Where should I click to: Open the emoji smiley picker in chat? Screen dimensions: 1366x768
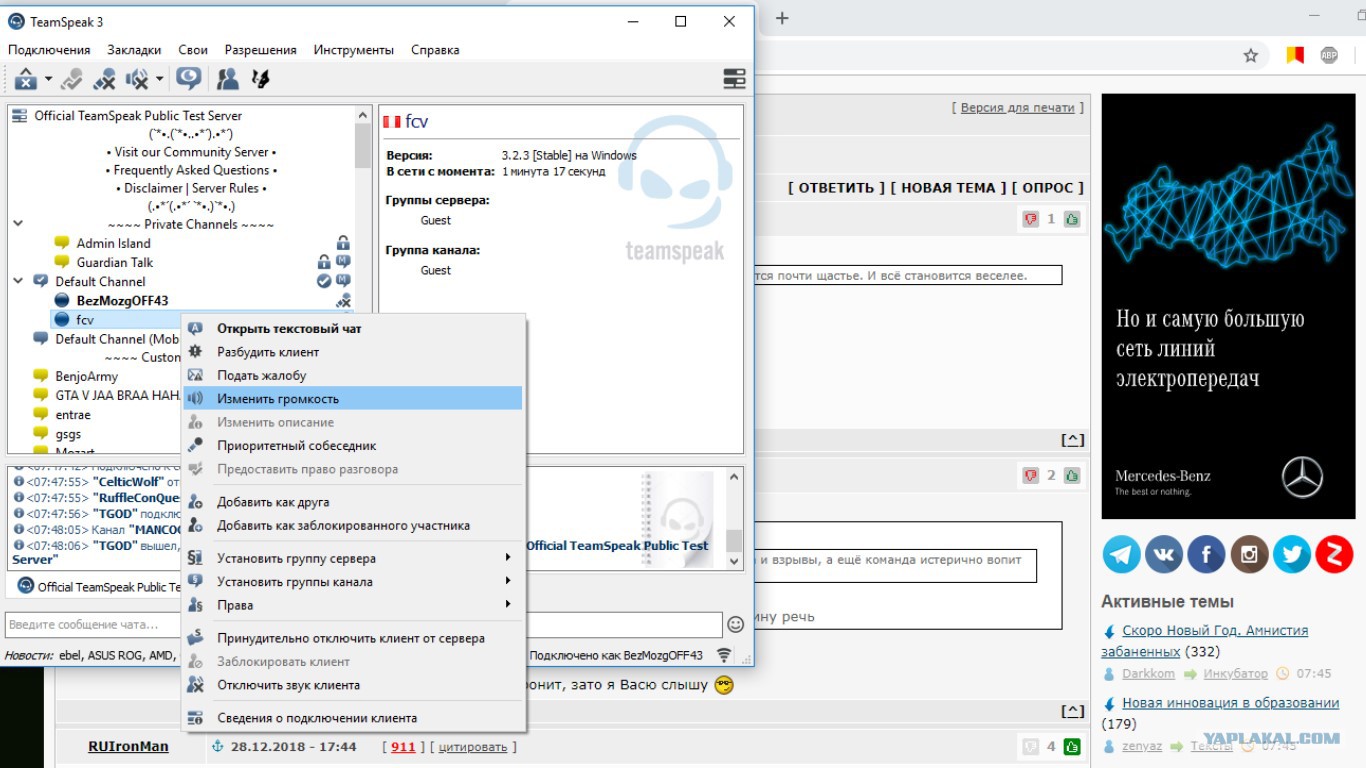click(x=735, y=624)
